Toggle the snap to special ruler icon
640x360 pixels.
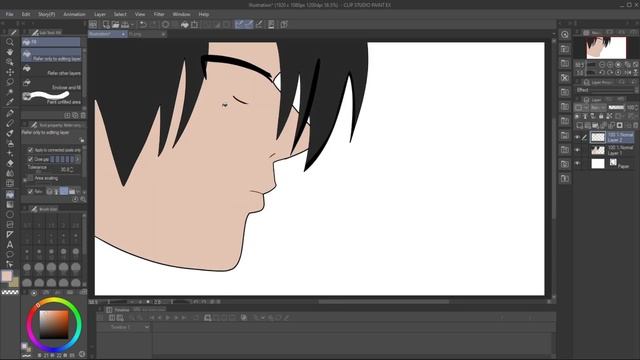click(249, 24)
